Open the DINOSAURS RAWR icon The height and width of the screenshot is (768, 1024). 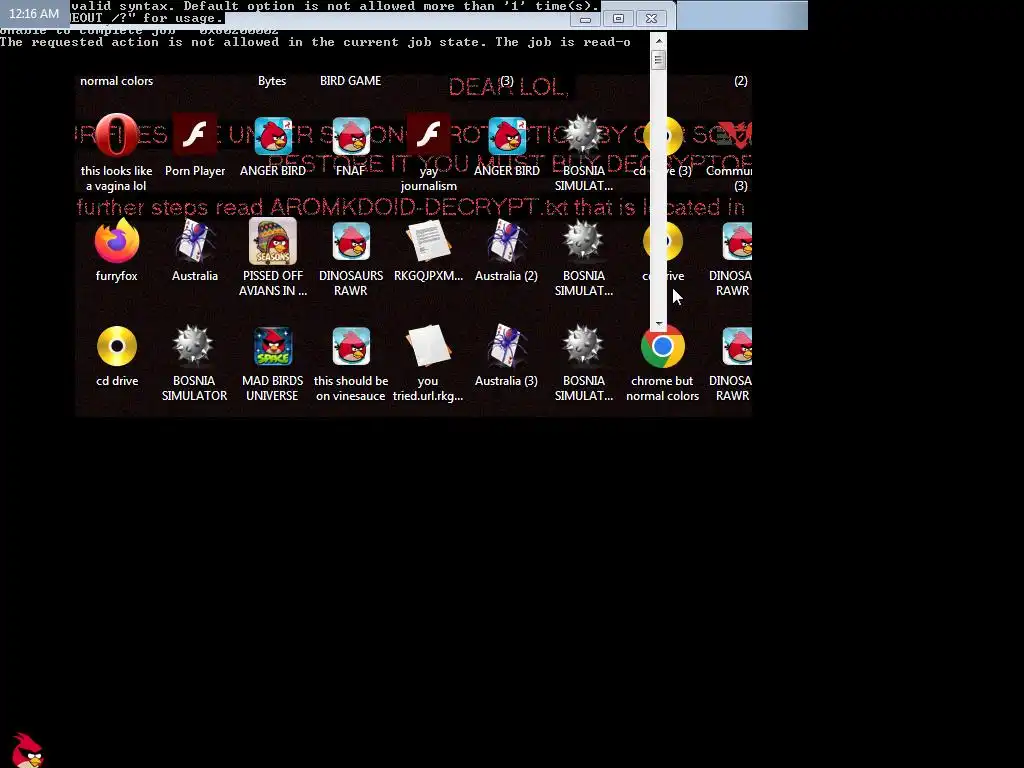click(351, 242)
